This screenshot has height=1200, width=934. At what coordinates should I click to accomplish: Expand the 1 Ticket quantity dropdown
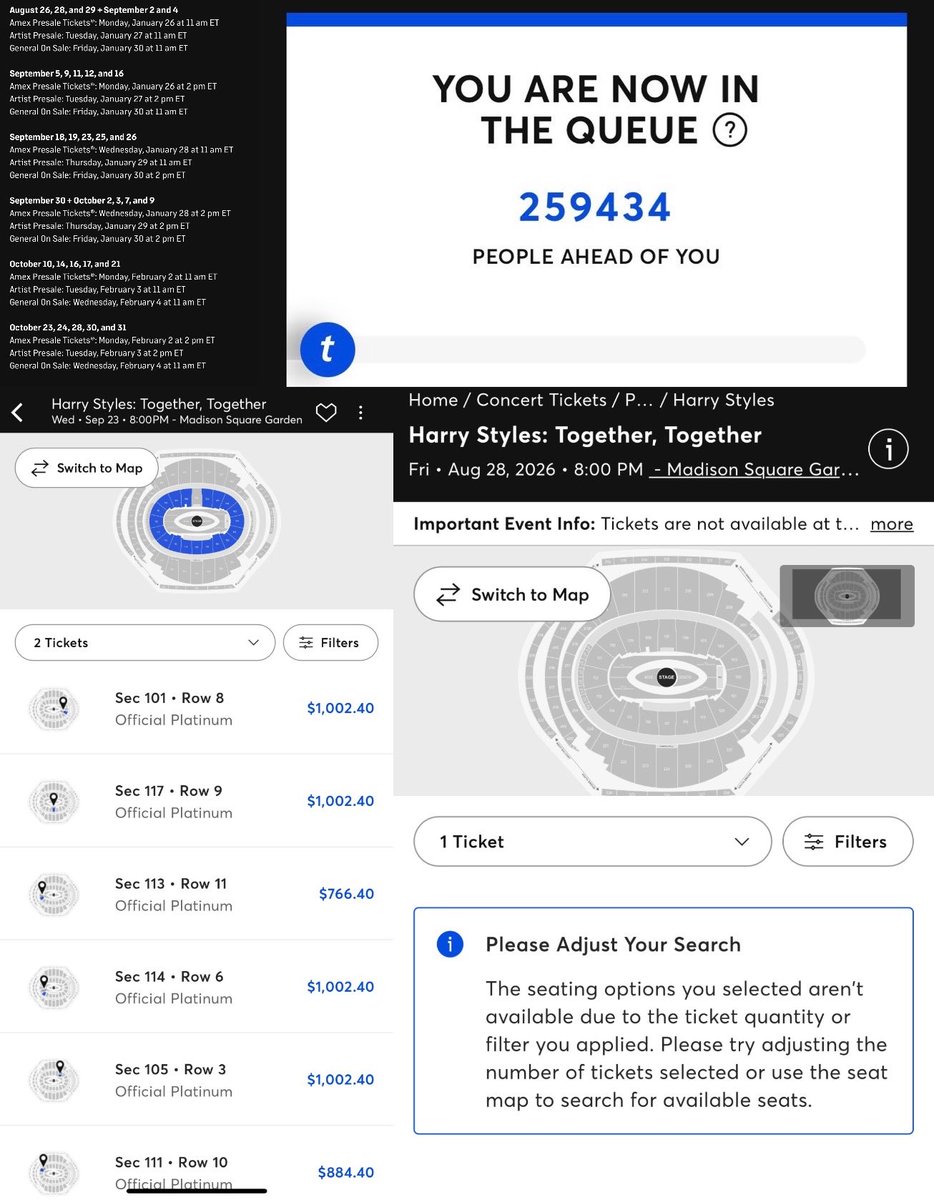click(x=593, y=842)
